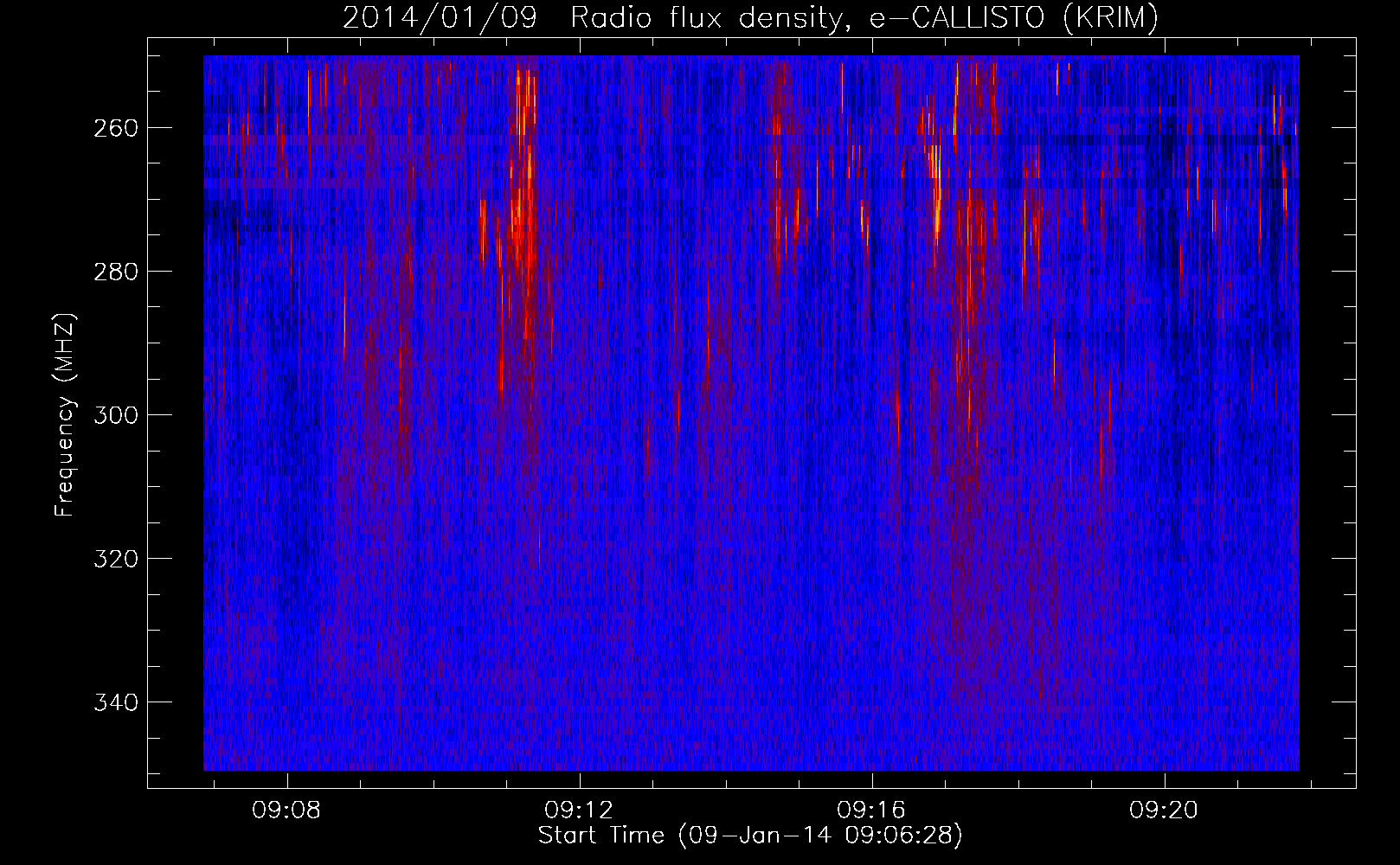Click the 300 frequency tick label
Screen dimensions: 1400x865
[x=116, y=415]
